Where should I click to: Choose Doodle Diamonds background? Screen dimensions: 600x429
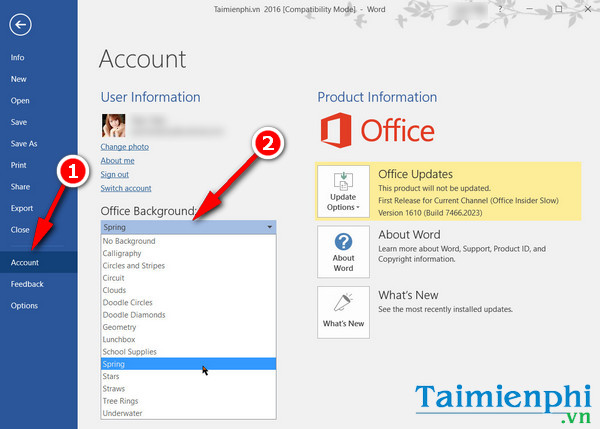(188, 315)
